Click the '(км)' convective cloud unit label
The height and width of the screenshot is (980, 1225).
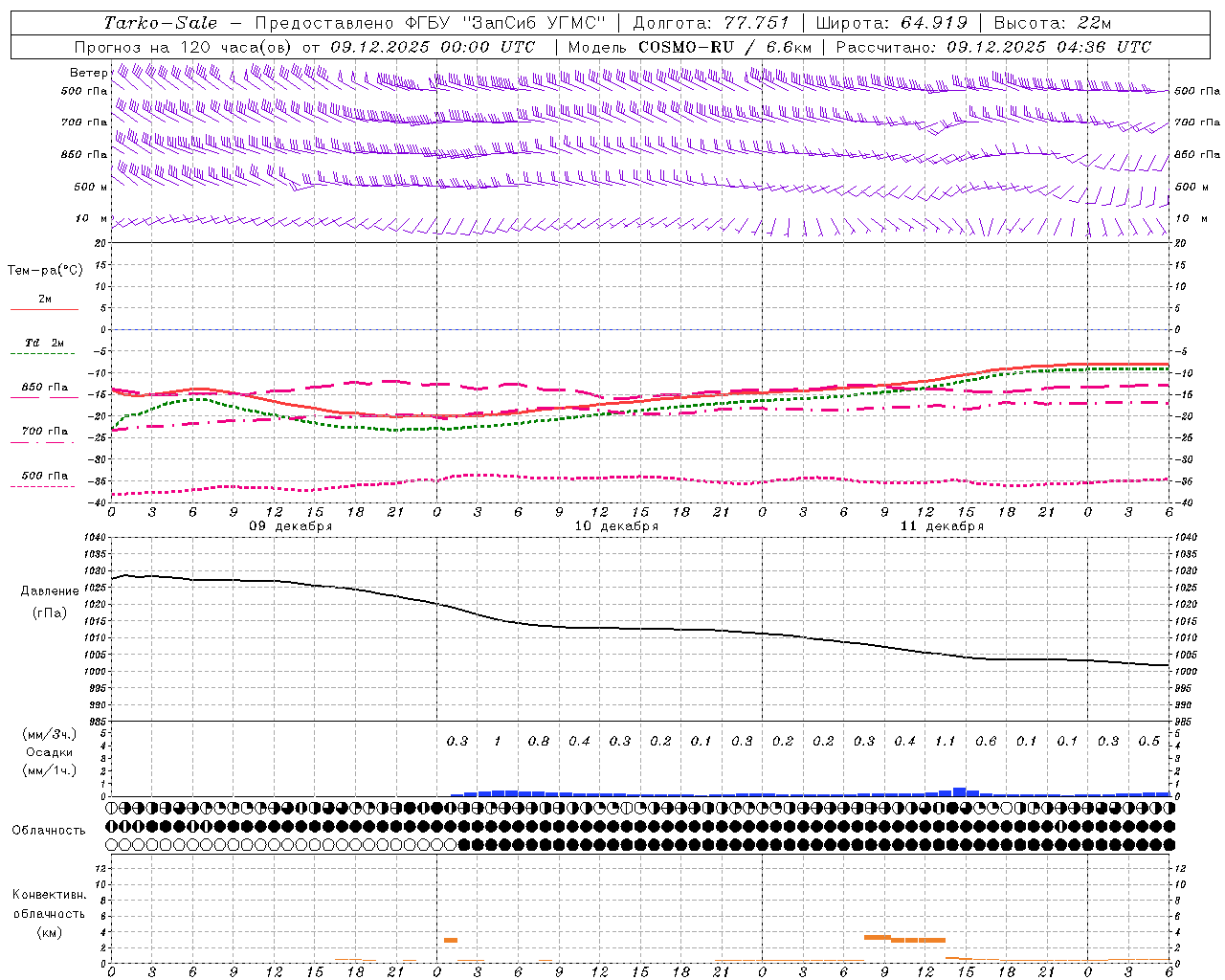[49, 932]
